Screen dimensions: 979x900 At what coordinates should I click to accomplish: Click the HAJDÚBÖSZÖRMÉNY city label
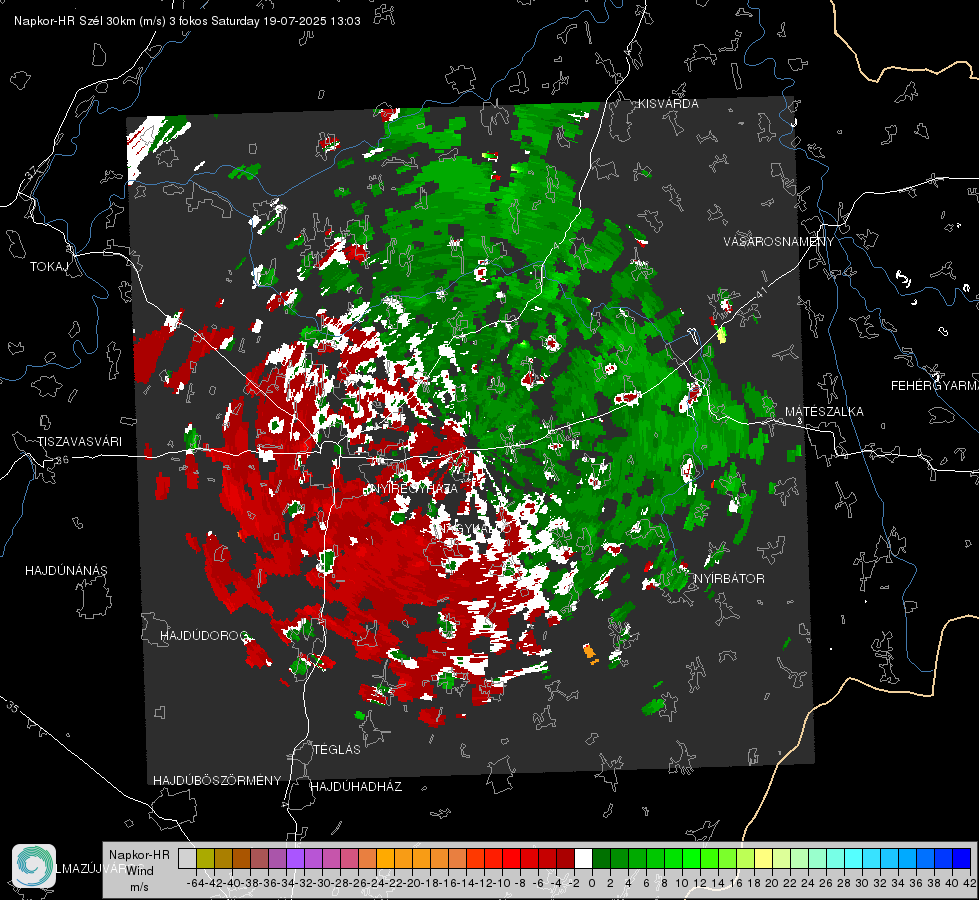pos(217,781)
